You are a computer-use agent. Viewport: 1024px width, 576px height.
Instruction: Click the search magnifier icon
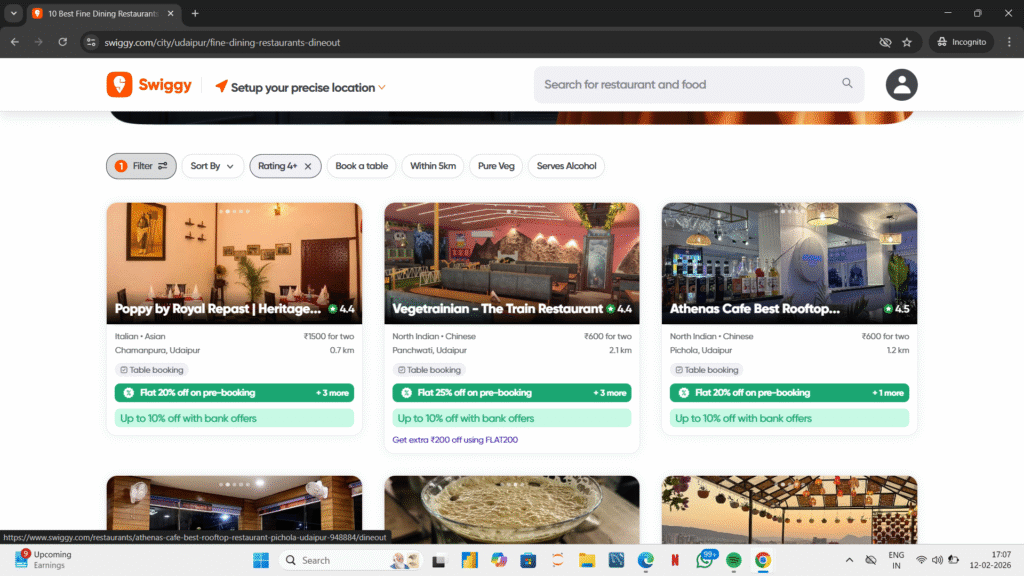coord(847,84)
